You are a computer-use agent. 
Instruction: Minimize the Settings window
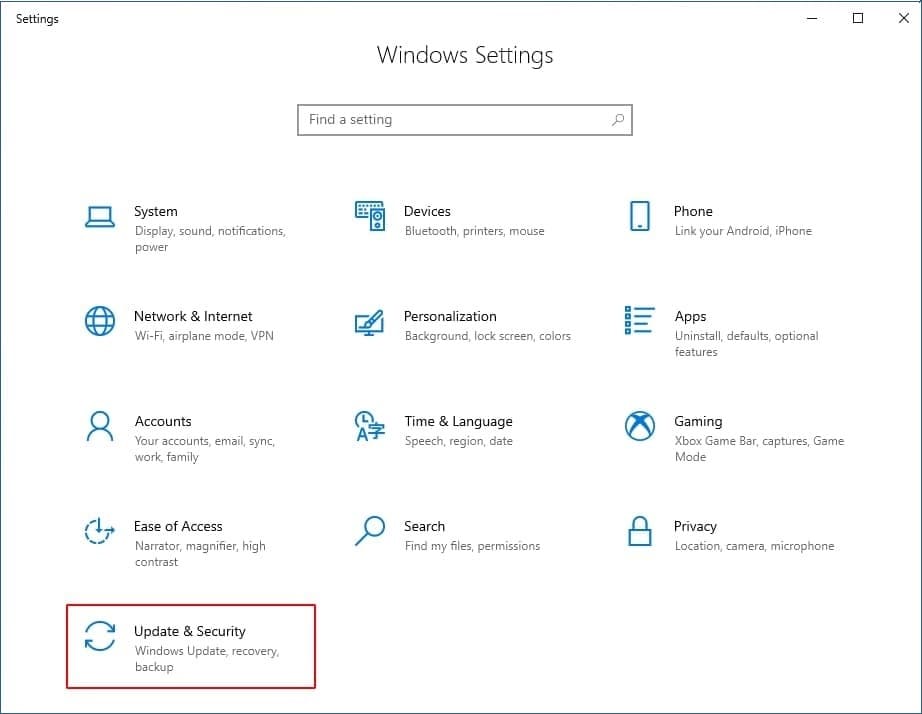pyautogui.click(x=812, y=18)
